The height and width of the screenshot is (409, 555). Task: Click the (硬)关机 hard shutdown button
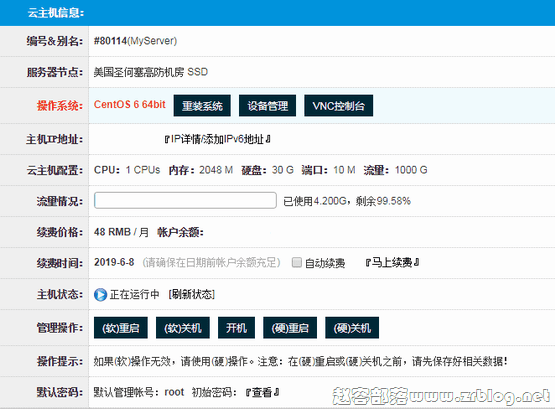352,328
